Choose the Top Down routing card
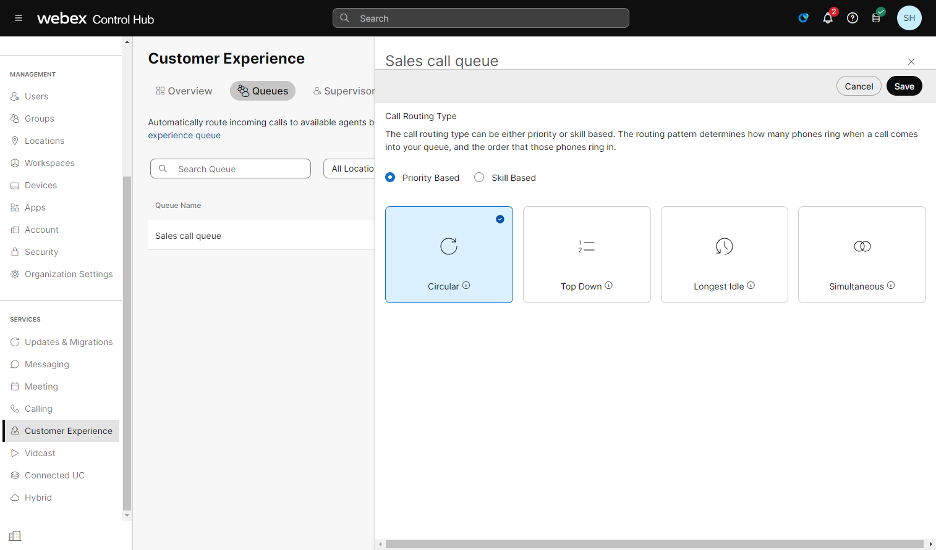 tap(587, 254)
